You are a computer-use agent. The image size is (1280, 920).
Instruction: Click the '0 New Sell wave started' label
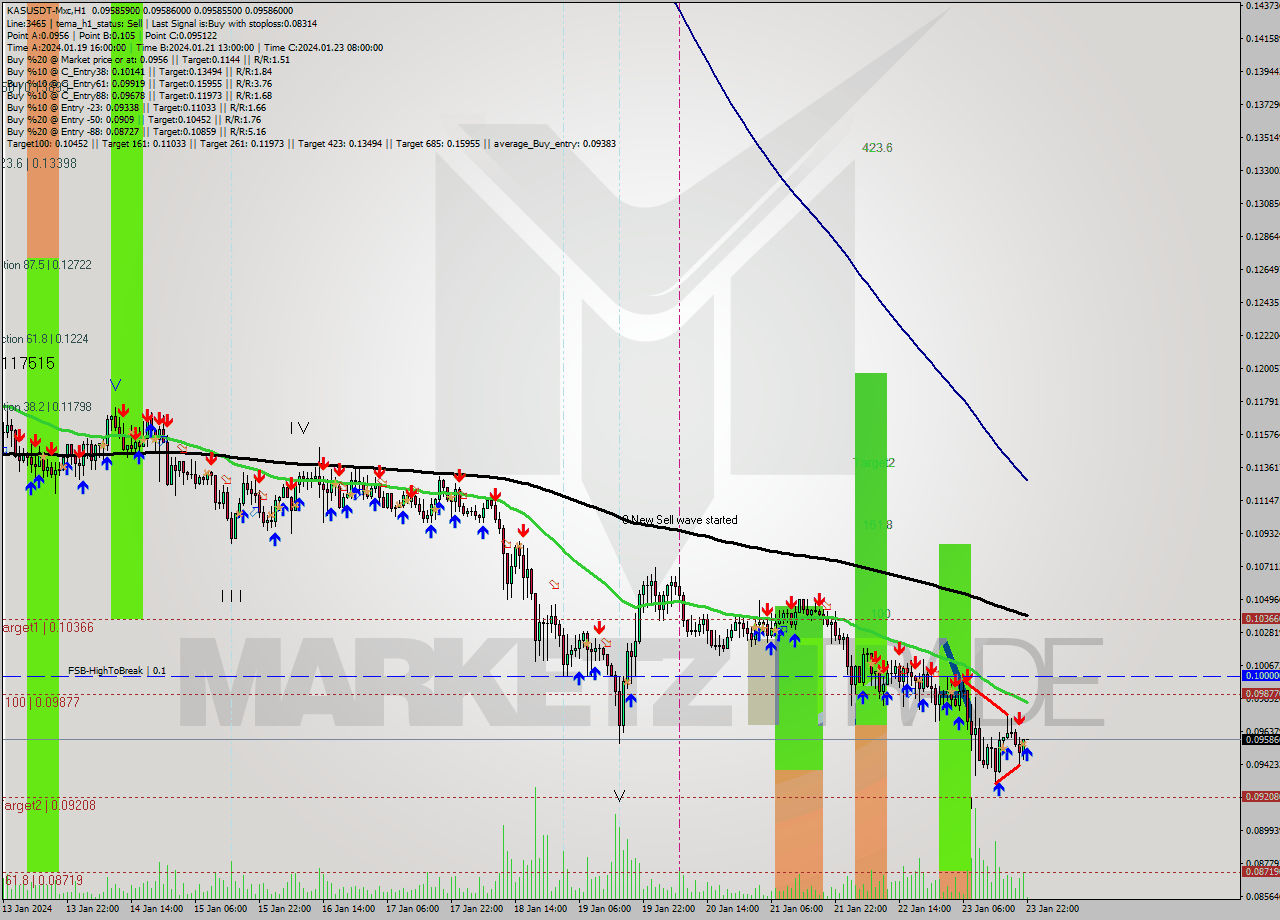point(679,520)
